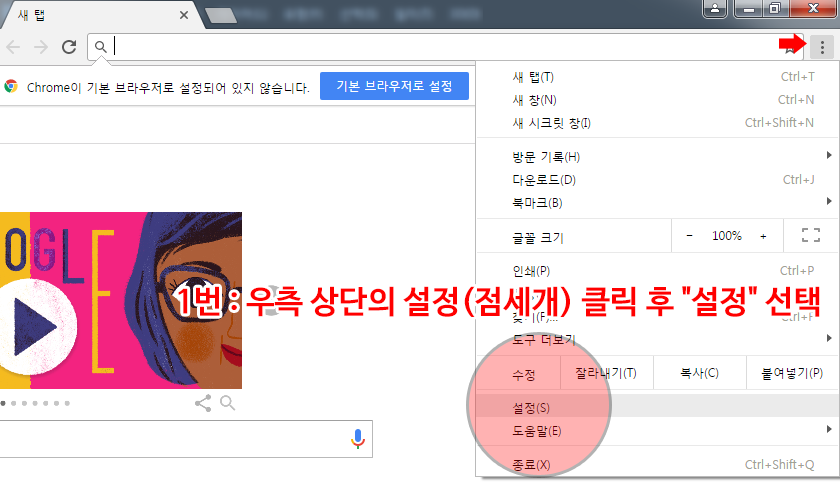The height and width of the screenshot is (498, 840).
Task: Select the 새 탭 tab title
Action: tap(31, 15)
